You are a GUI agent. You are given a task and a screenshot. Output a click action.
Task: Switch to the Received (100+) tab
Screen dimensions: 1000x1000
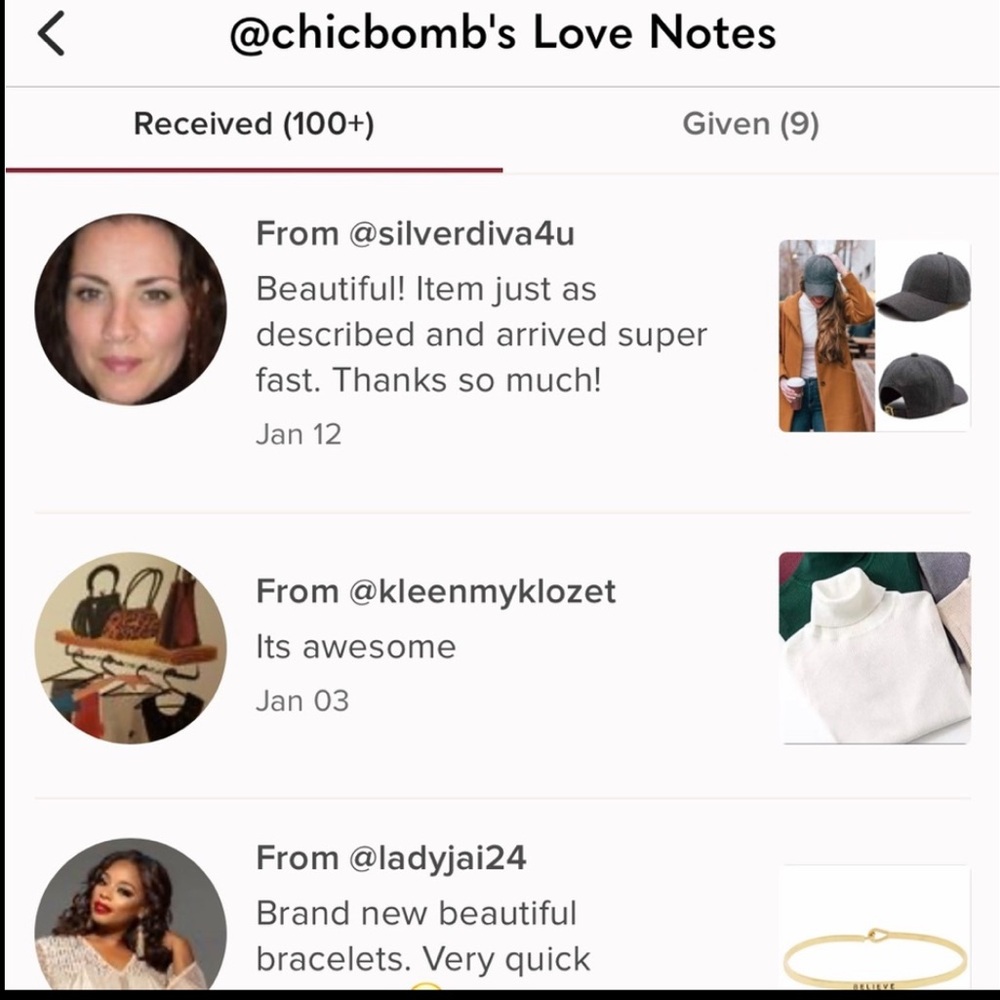[x=254, y=124]
